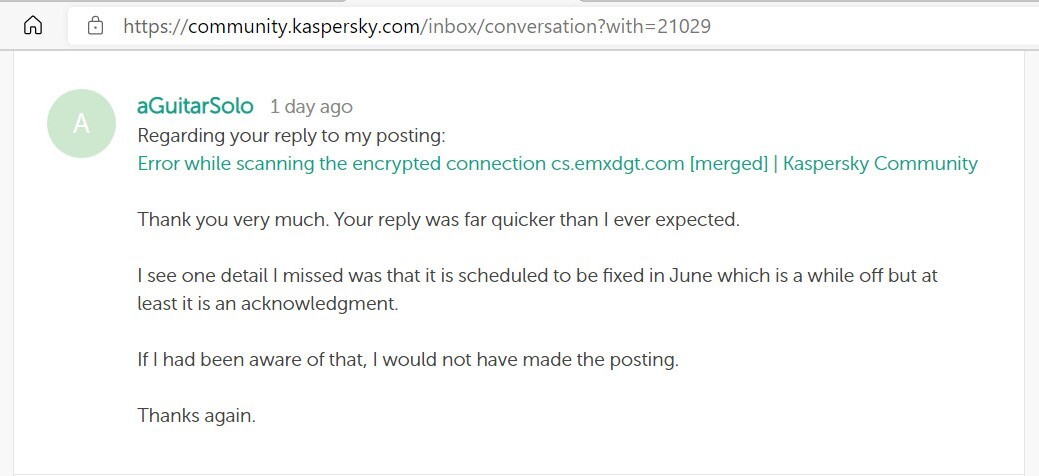Click the browser Home icon

32,25
